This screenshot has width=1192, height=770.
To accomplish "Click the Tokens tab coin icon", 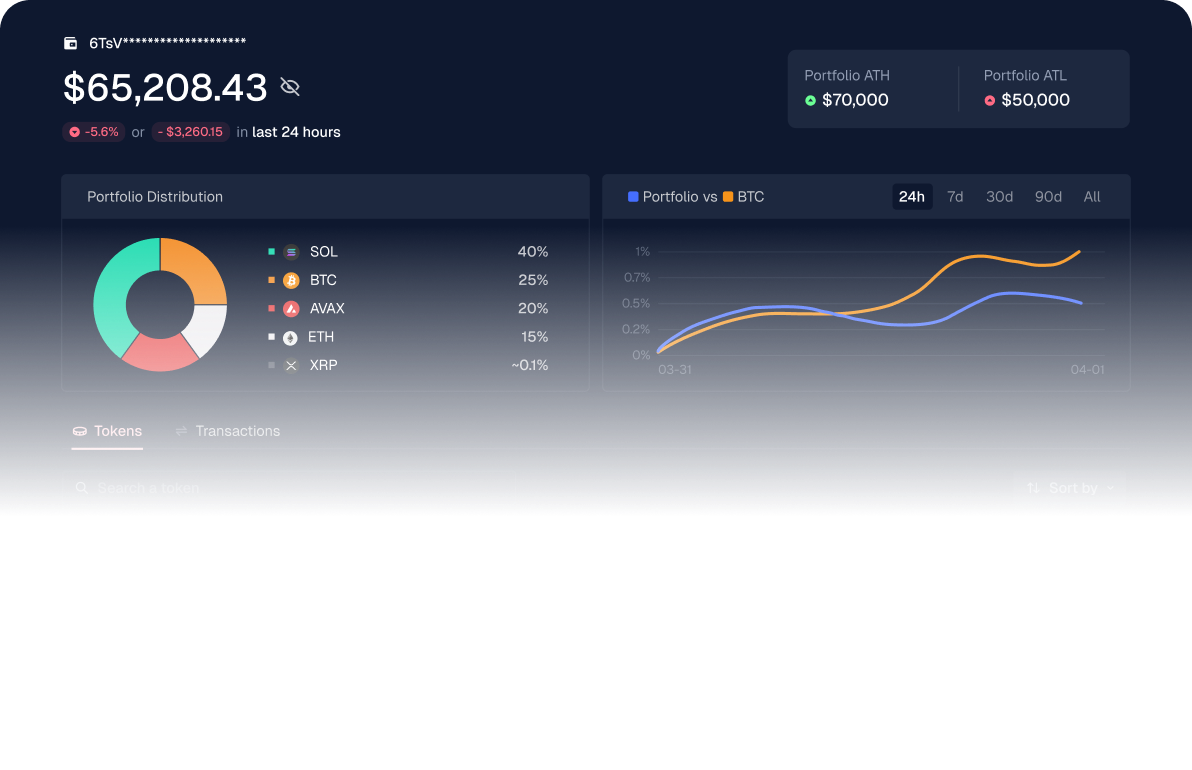I will click(x=80, y=431).
